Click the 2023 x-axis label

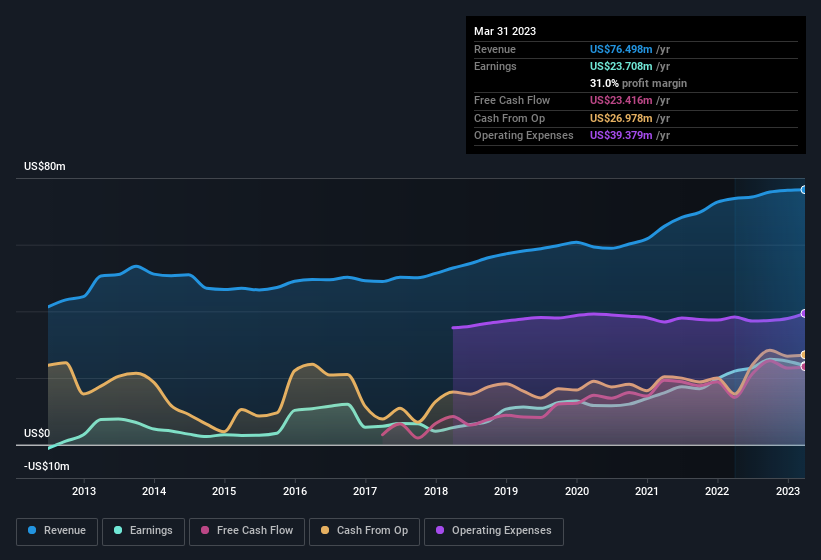(x=787, y=491)
